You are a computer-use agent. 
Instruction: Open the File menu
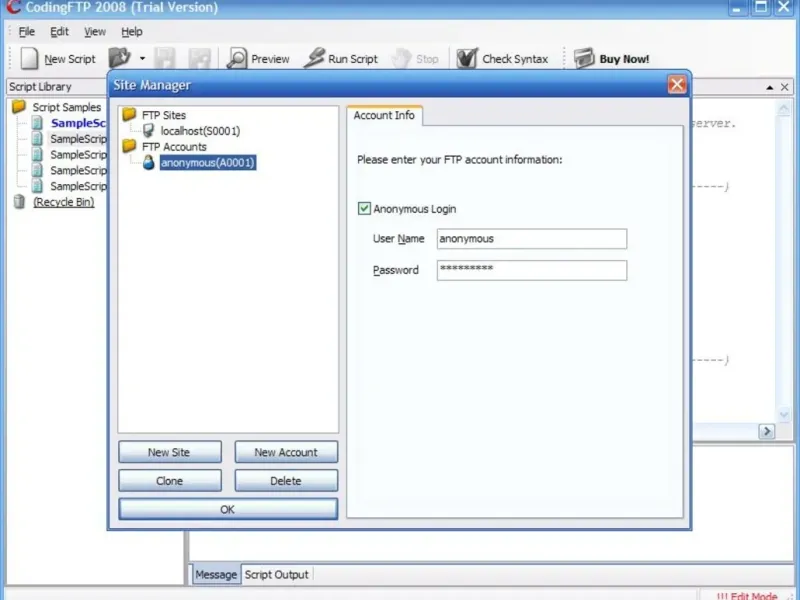pos(27,32)
